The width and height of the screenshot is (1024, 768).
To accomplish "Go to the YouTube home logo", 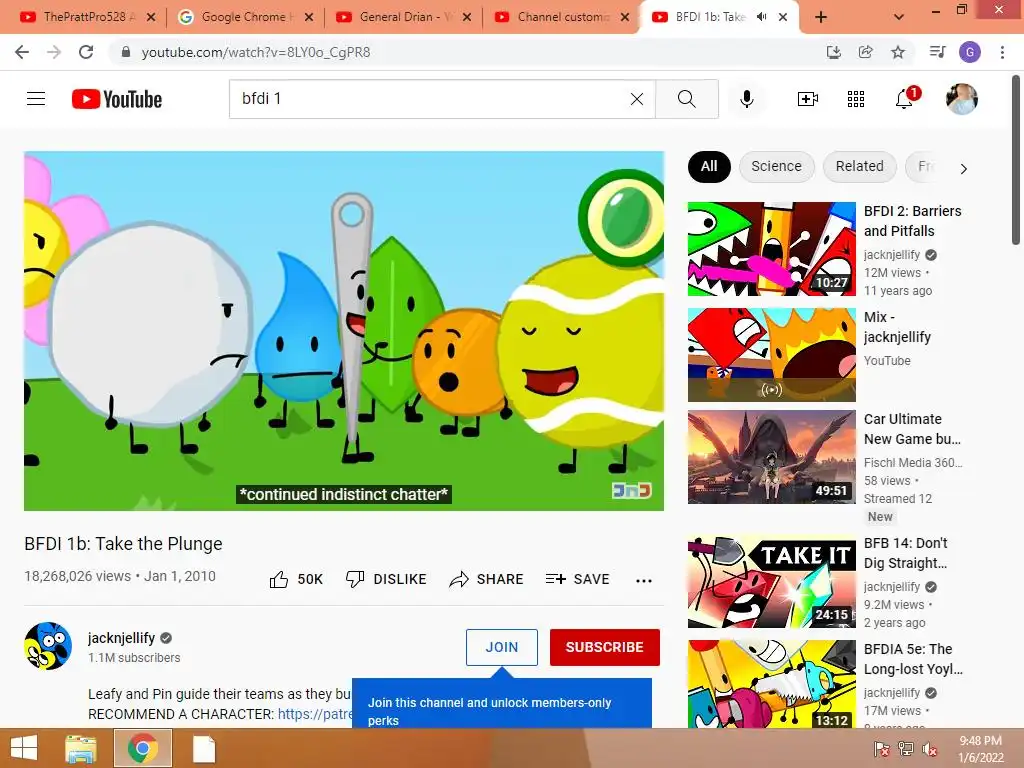I will click(117, 99).
